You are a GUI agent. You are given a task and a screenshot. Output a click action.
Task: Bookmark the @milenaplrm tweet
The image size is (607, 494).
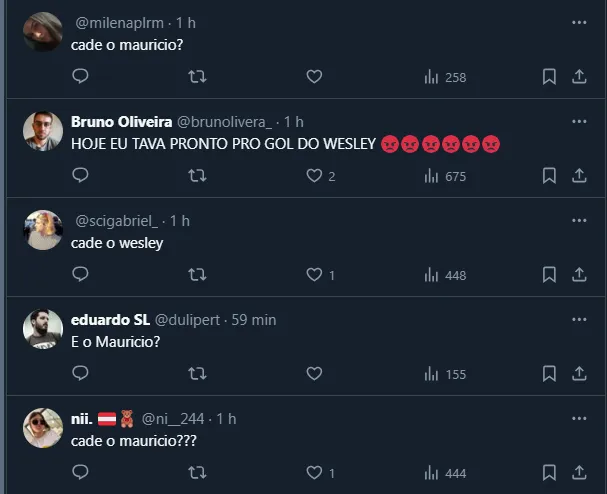coord(549,77)
